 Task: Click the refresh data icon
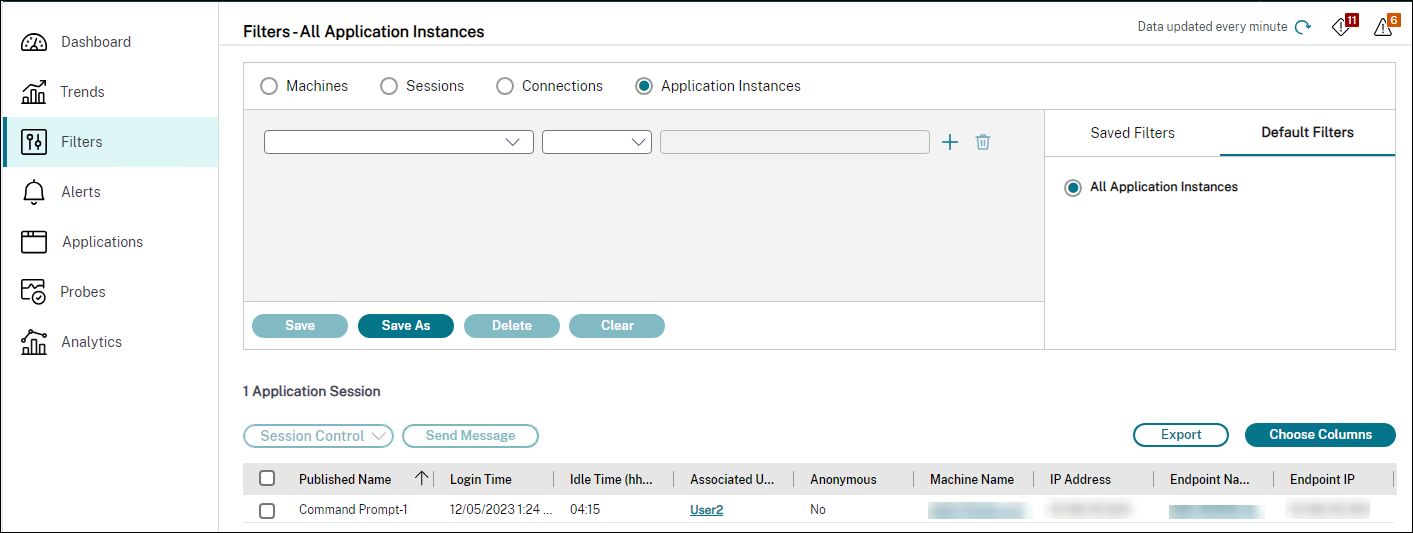coord(1303,27)
